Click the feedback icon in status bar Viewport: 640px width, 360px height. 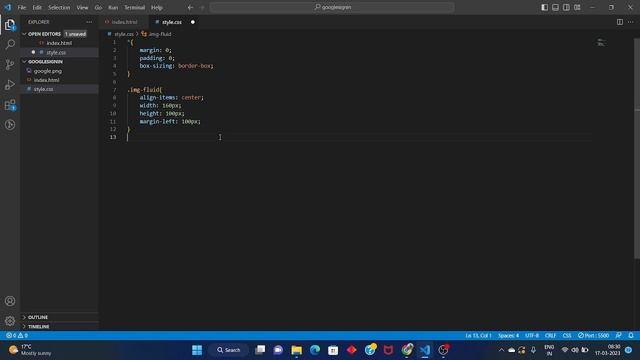point(619,336)
